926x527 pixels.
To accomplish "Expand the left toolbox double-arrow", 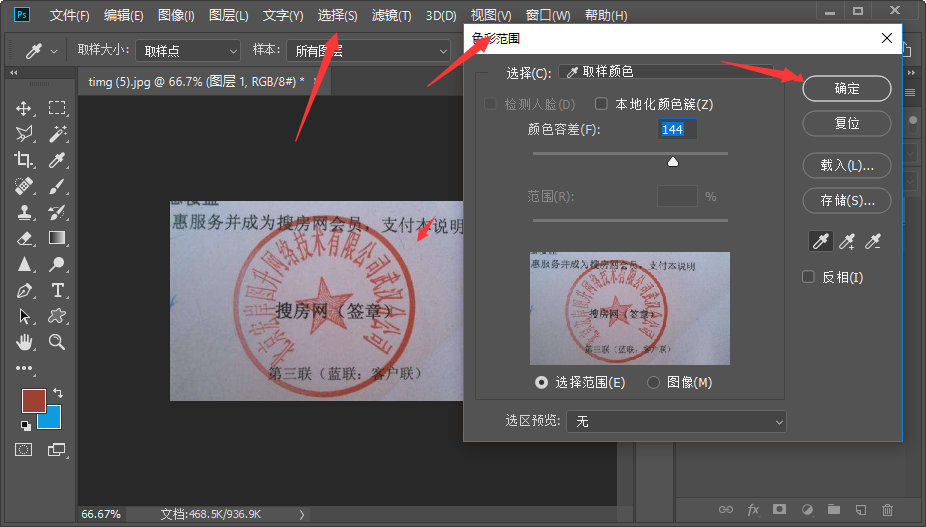I will tap(14, 73).
